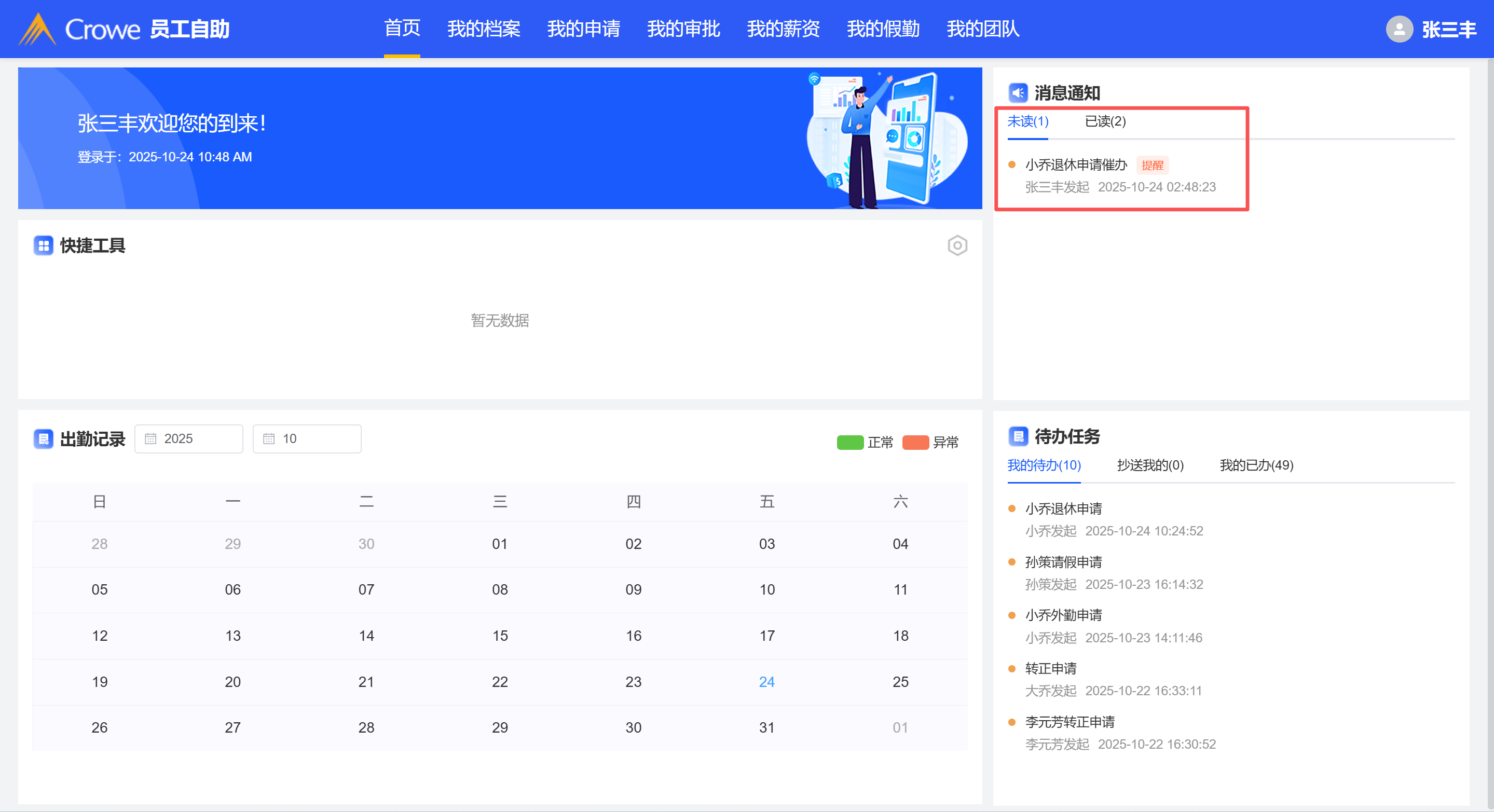Select date 24 in attendance calendar
This screenshot has width=1494, height=812.
[766, 682]
